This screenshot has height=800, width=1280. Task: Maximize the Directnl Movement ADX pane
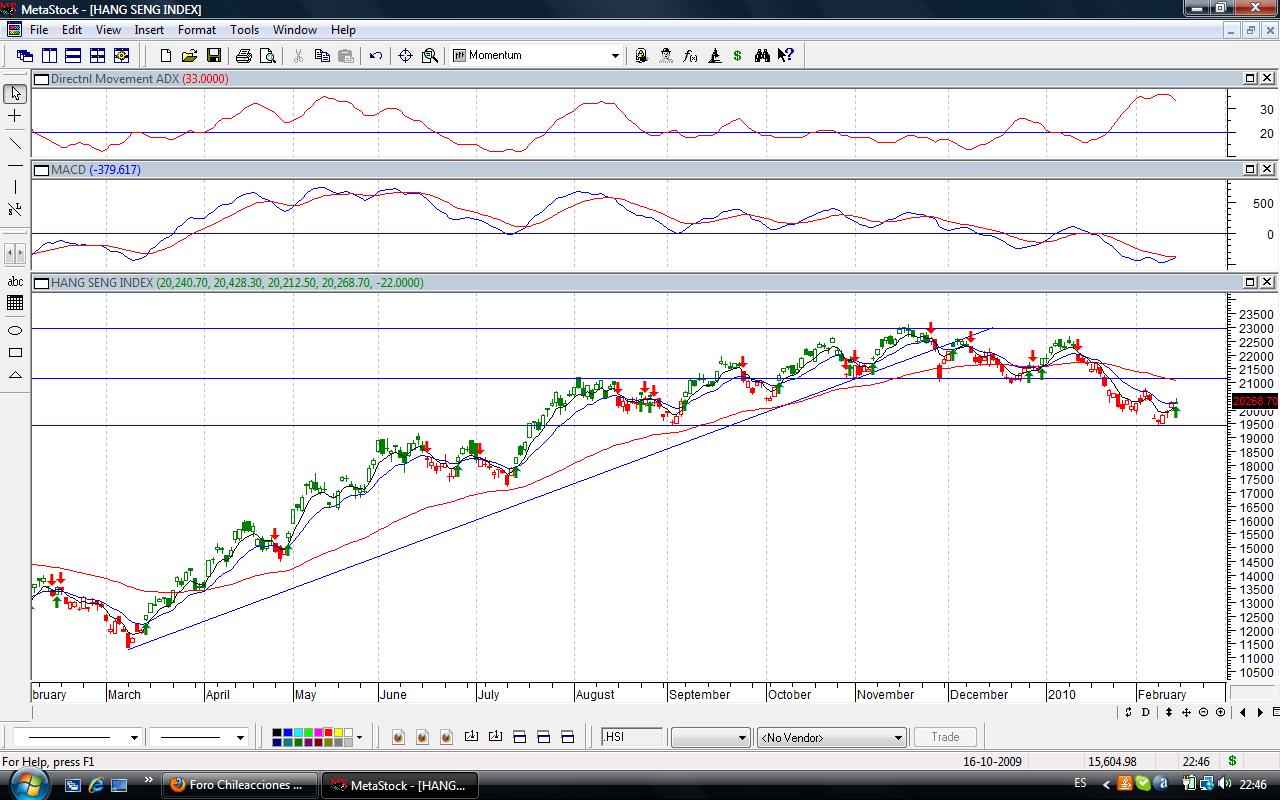(x=1250, y=78)
